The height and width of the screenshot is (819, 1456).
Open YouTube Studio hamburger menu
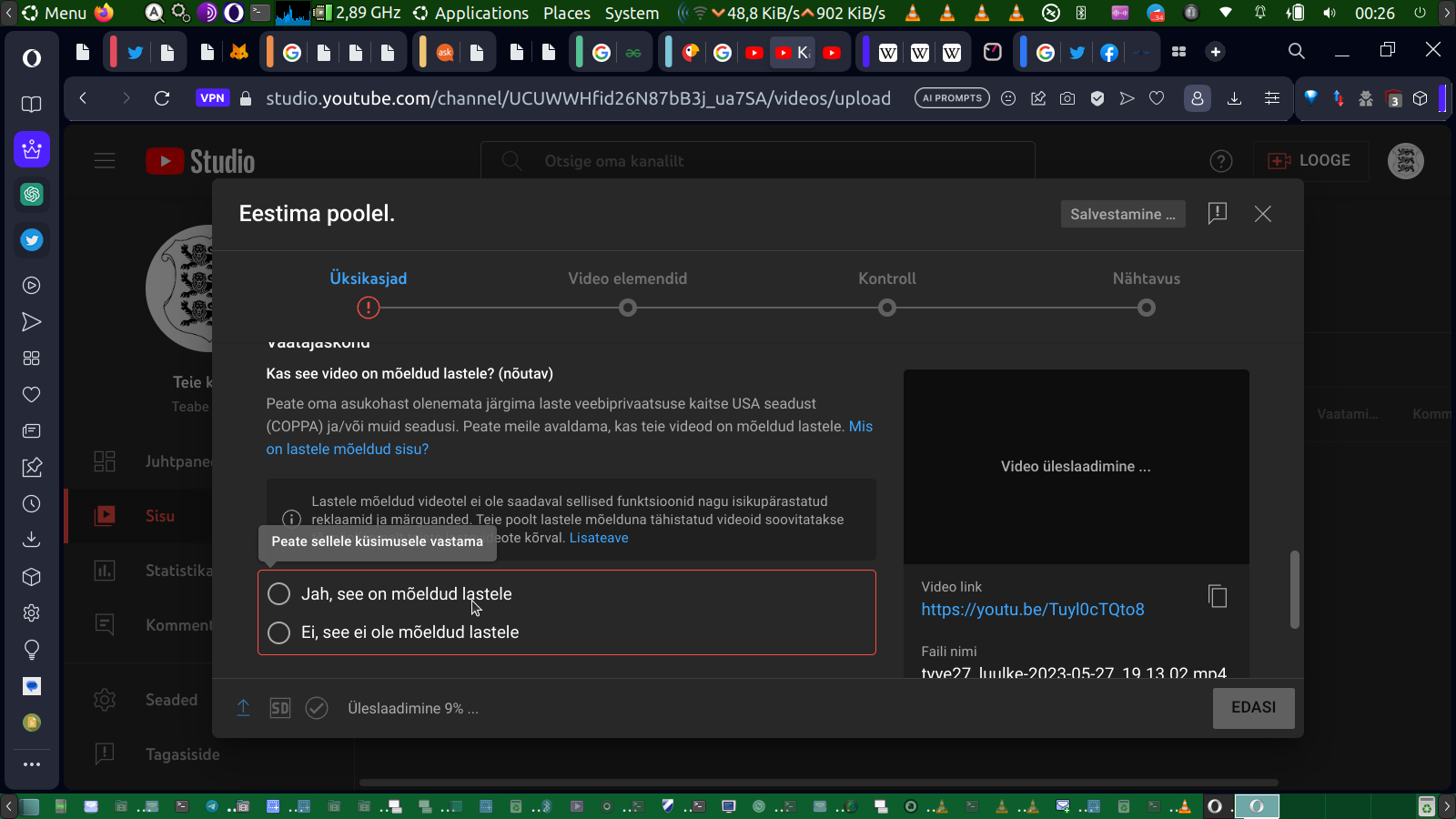105,161
